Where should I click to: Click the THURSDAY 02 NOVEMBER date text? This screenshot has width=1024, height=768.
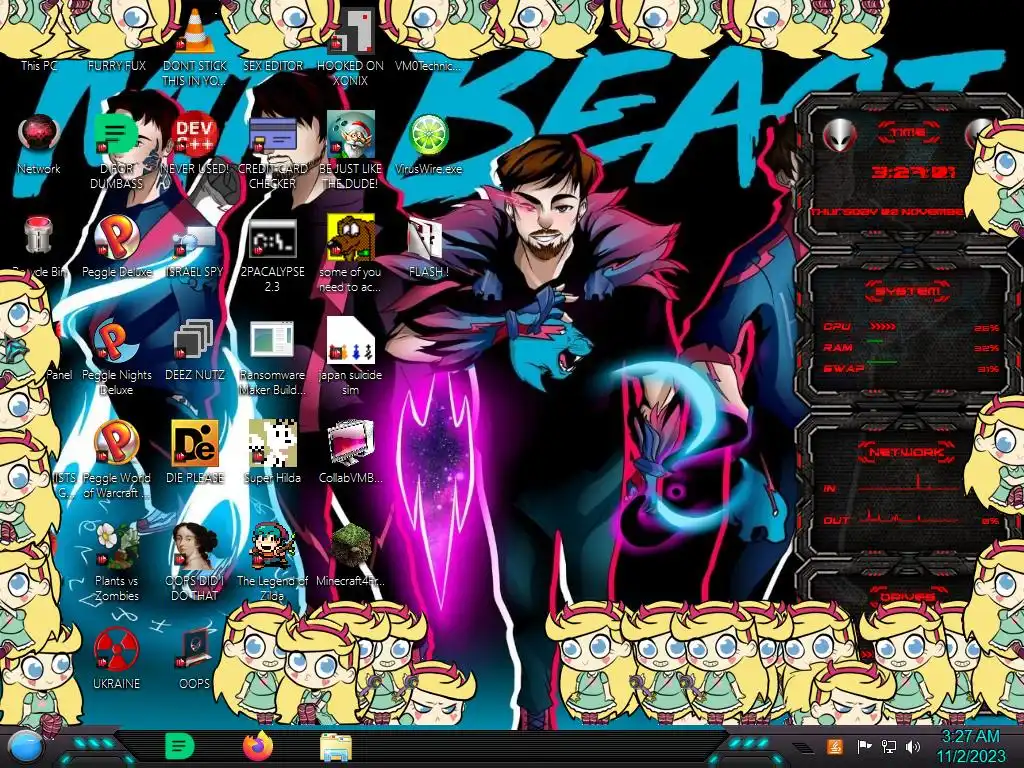[x=887, y=212]
